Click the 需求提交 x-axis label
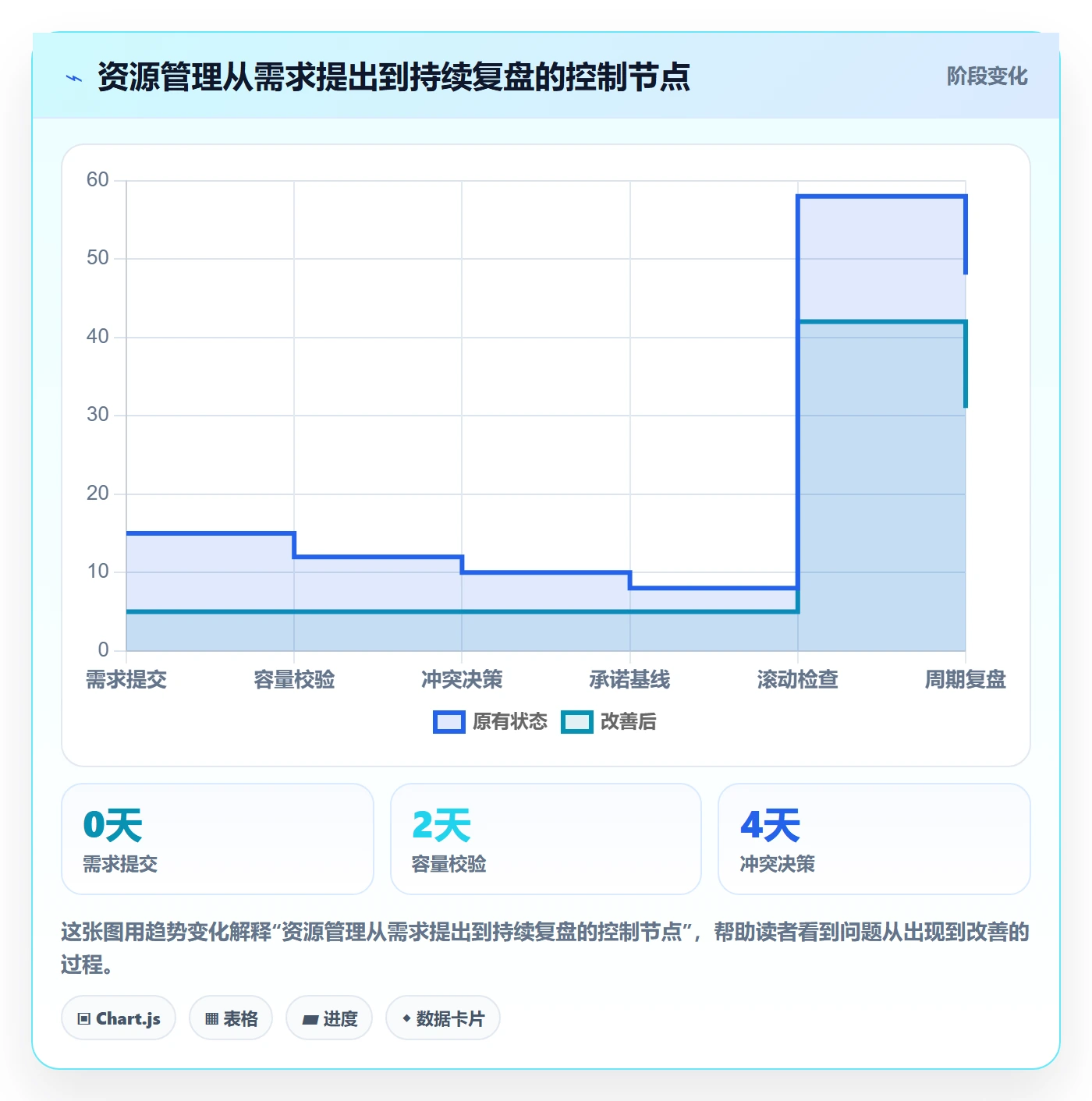This screenshot has width=1092, height=1101. pyautogui.click(x=126, y=680)
